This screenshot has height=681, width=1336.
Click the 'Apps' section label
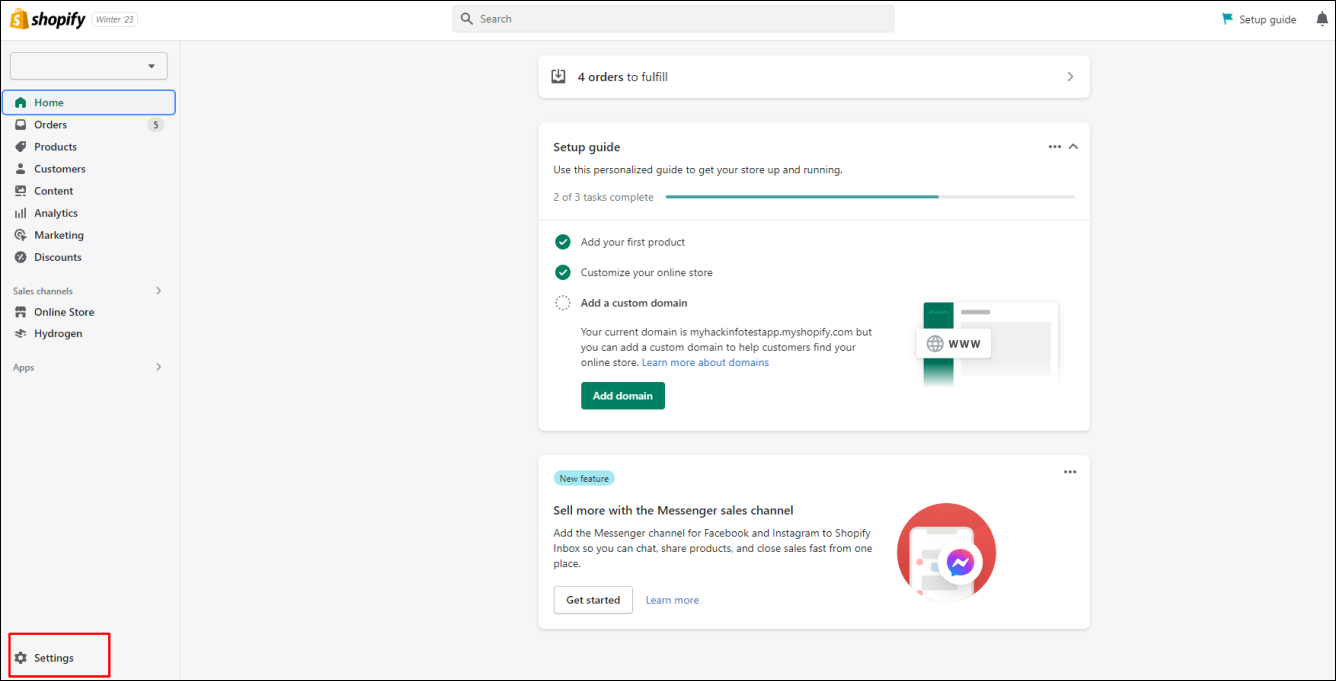pyautogui.click(x=24, y=367)
